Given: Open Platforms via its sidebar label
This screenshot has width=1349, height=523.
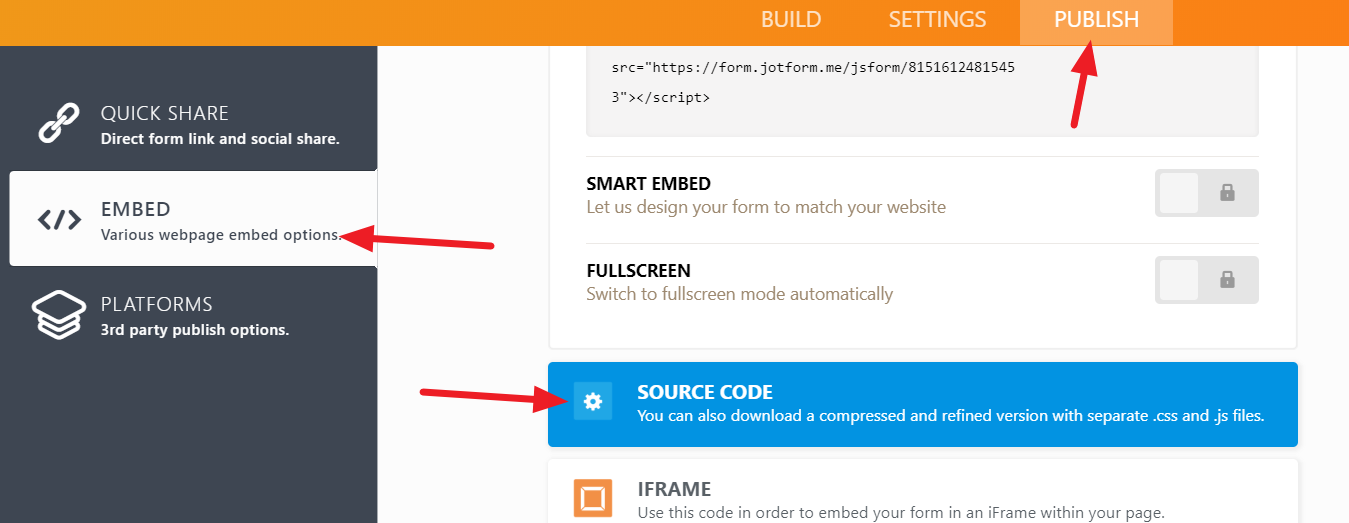Looking at the screenshot, I should coord(157,304).
